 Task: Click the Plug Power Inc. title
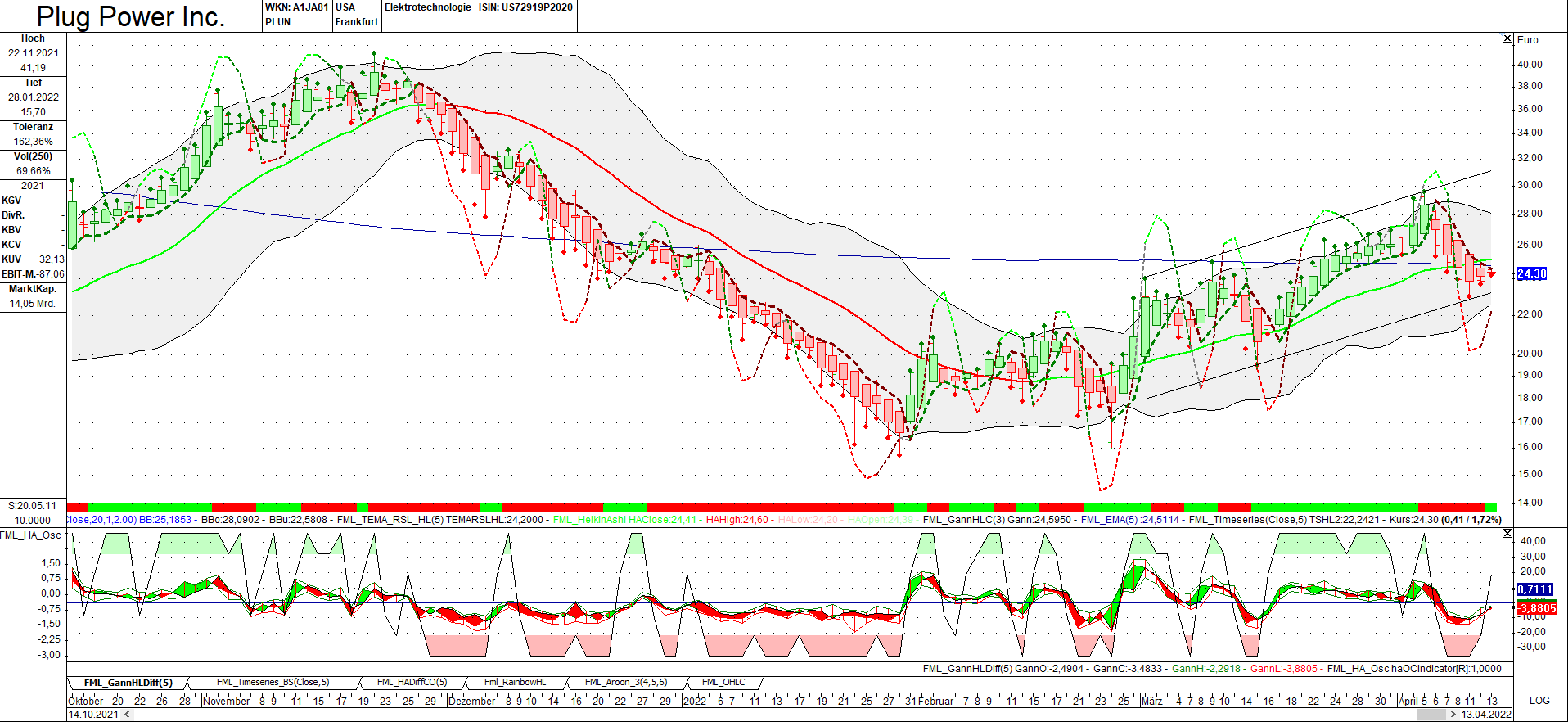[x=131, y=16]
